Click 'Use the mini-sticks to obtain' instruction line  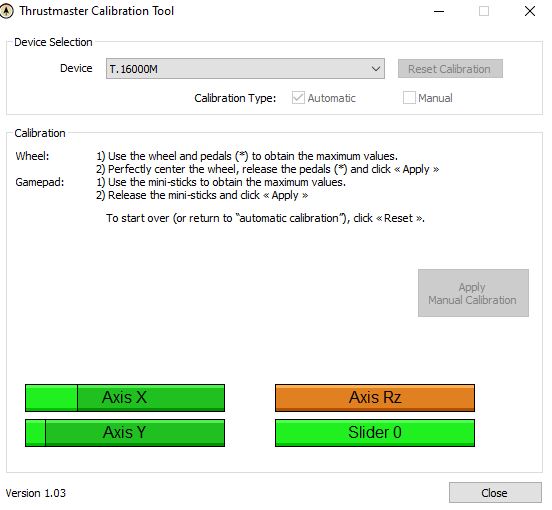click(x=221, y=182)
